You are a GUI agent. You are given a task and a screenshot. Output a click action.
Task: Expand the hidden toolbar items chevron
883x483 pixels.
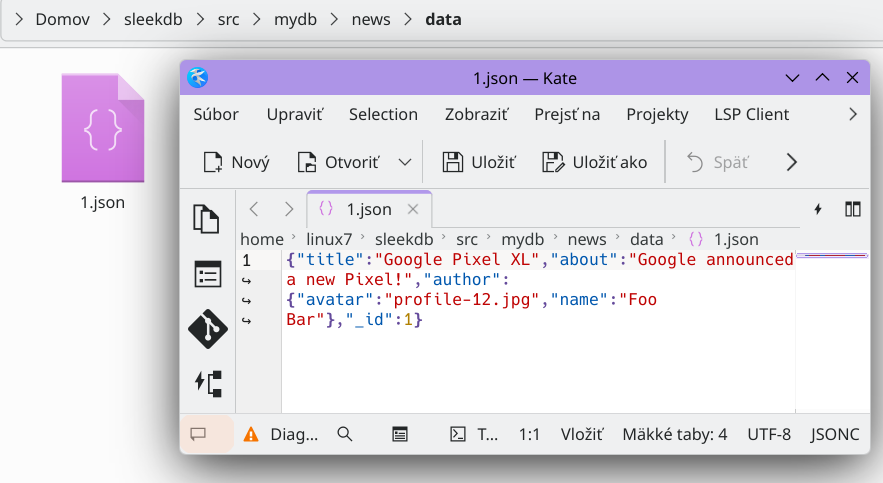click(x=792, y=162)
